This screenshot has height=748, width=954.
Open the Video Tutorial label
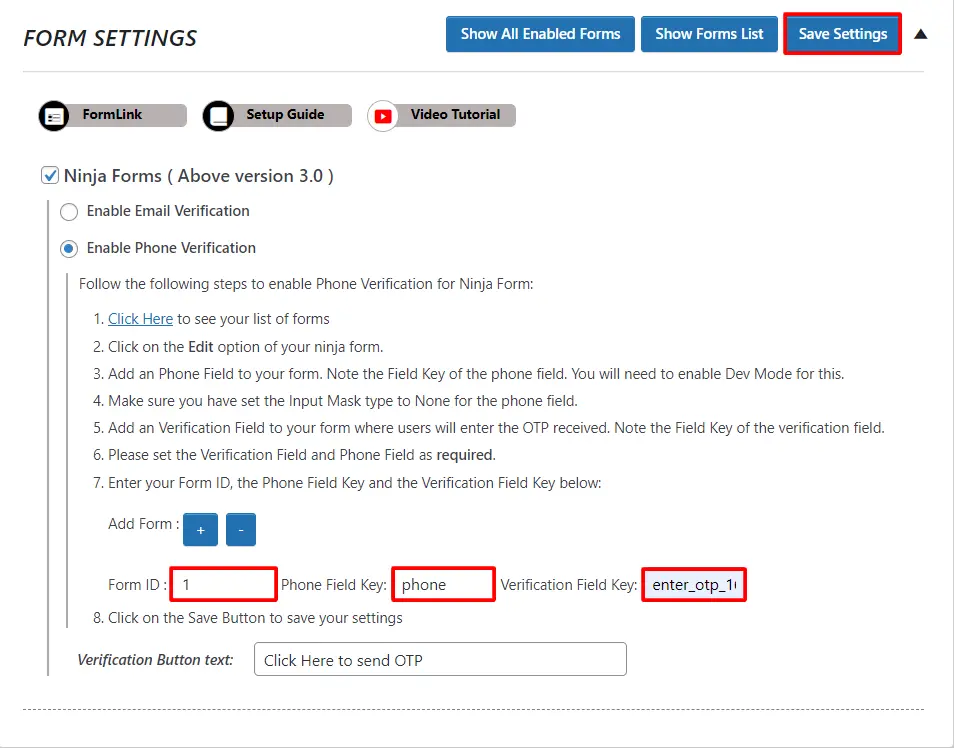455,115
